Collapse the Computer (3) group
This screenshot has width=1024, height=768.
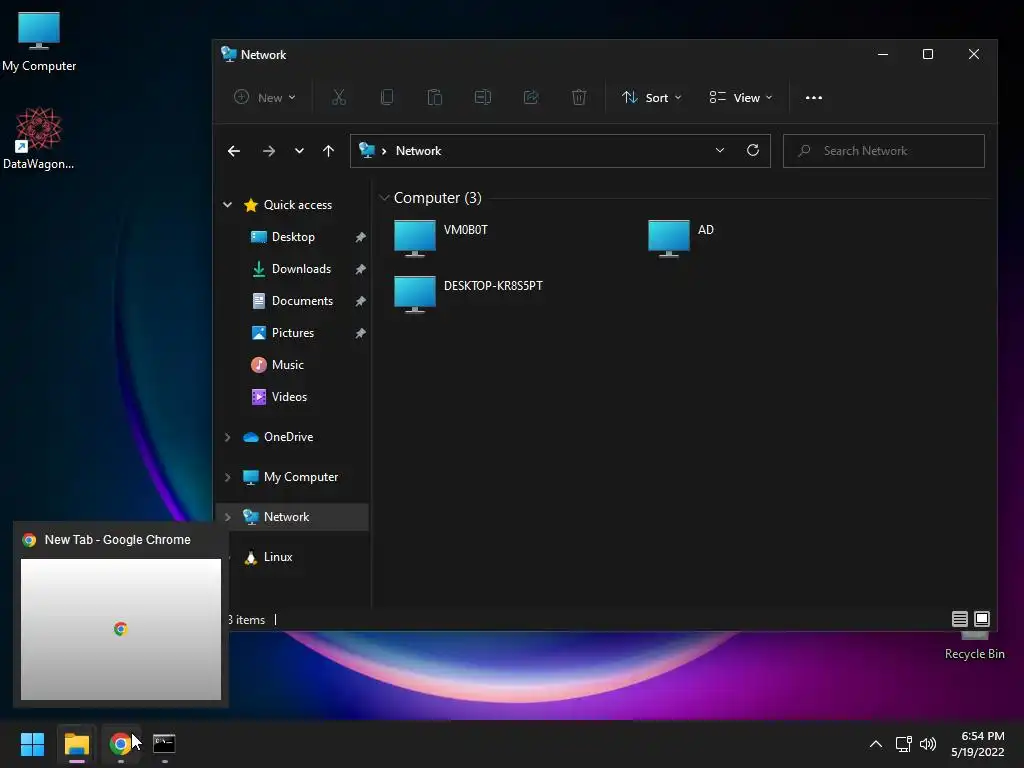tap(385, 197)
